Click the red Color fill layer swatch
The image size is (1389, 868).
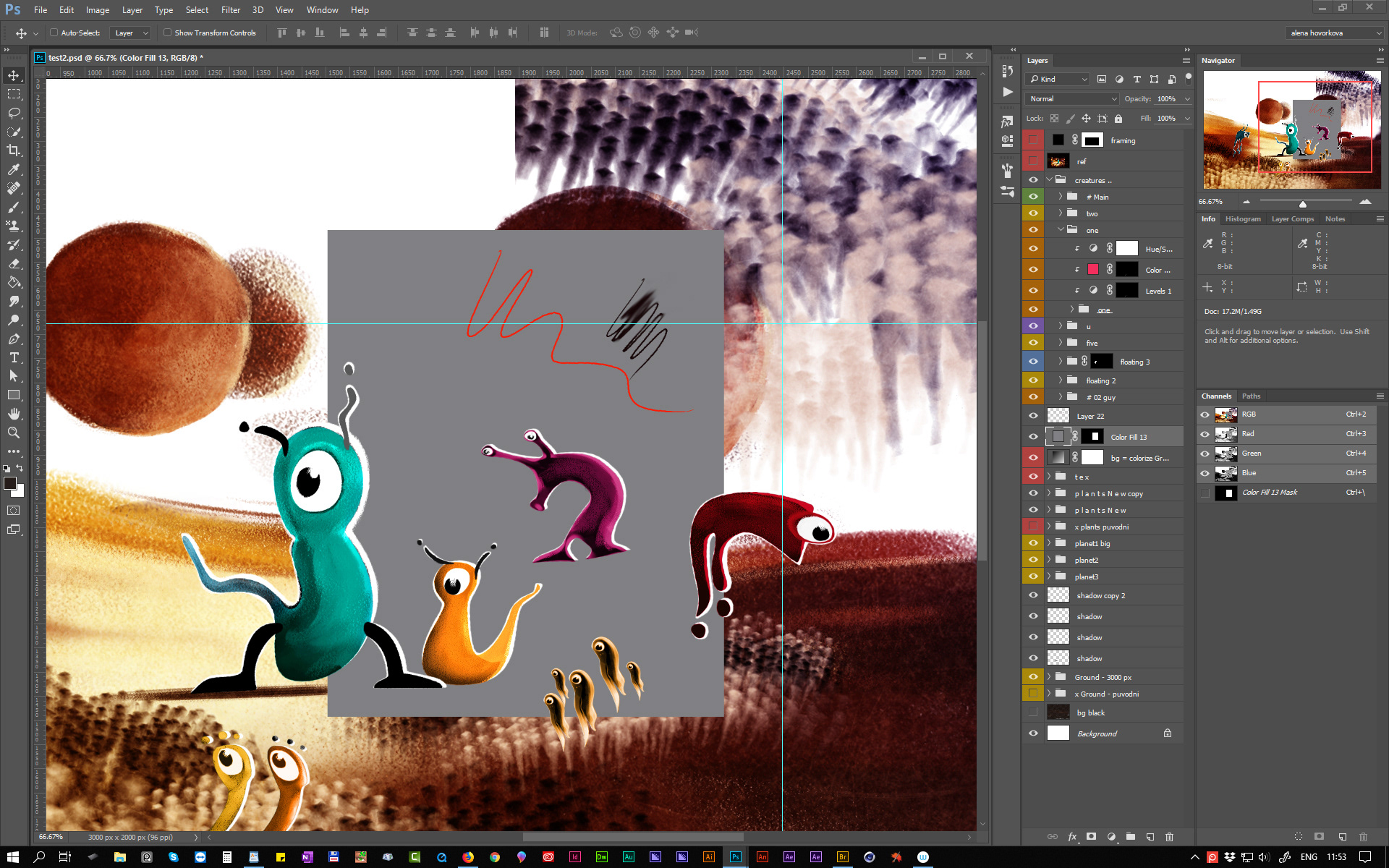pyautogui.click(x=1093, y=270)
